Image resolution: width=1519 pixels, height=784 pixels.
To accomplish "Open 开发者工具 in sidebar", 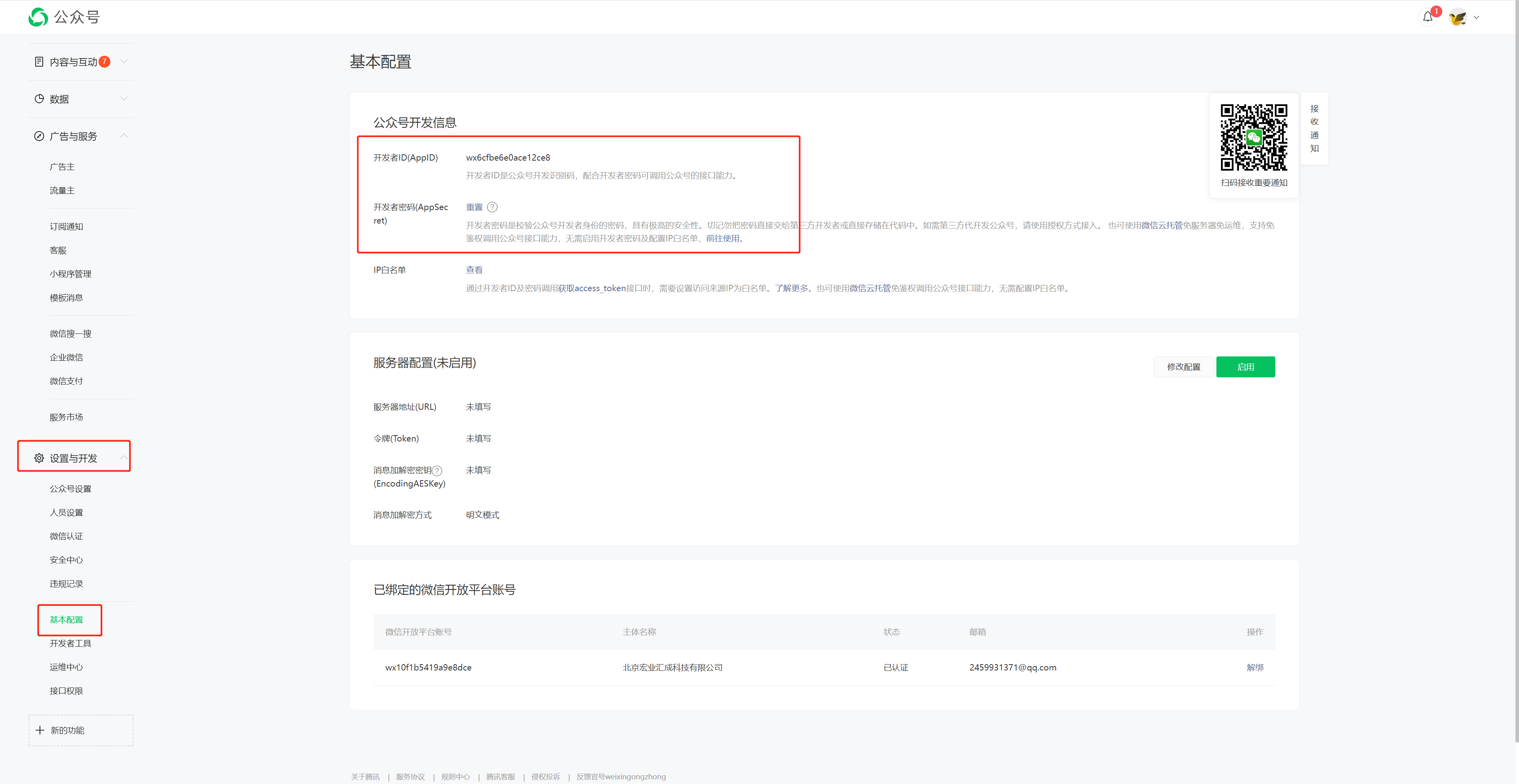I will coord(70,643).
